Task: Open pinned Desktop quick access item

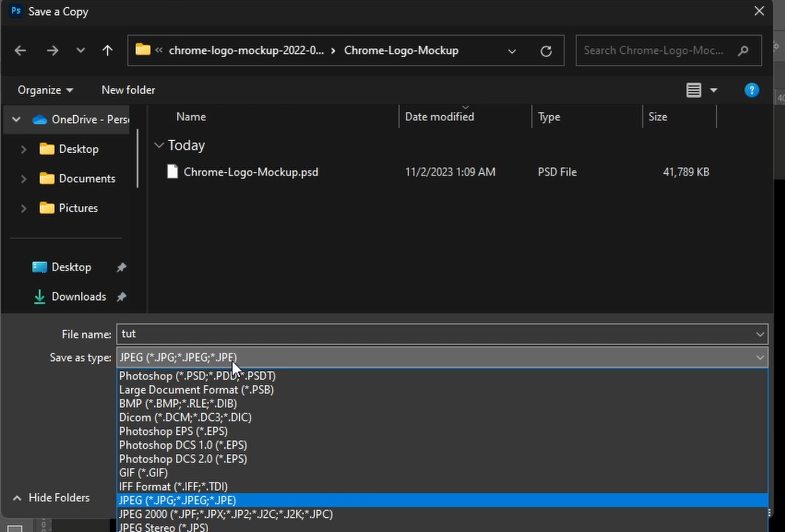Action: point(62,267)
